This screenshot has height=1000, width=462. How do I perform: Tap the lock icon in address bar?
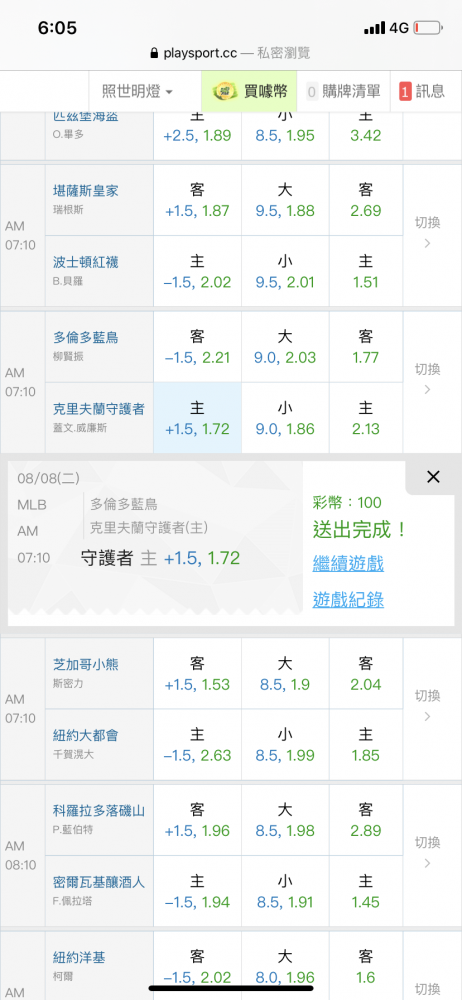(x=154, y=54)
